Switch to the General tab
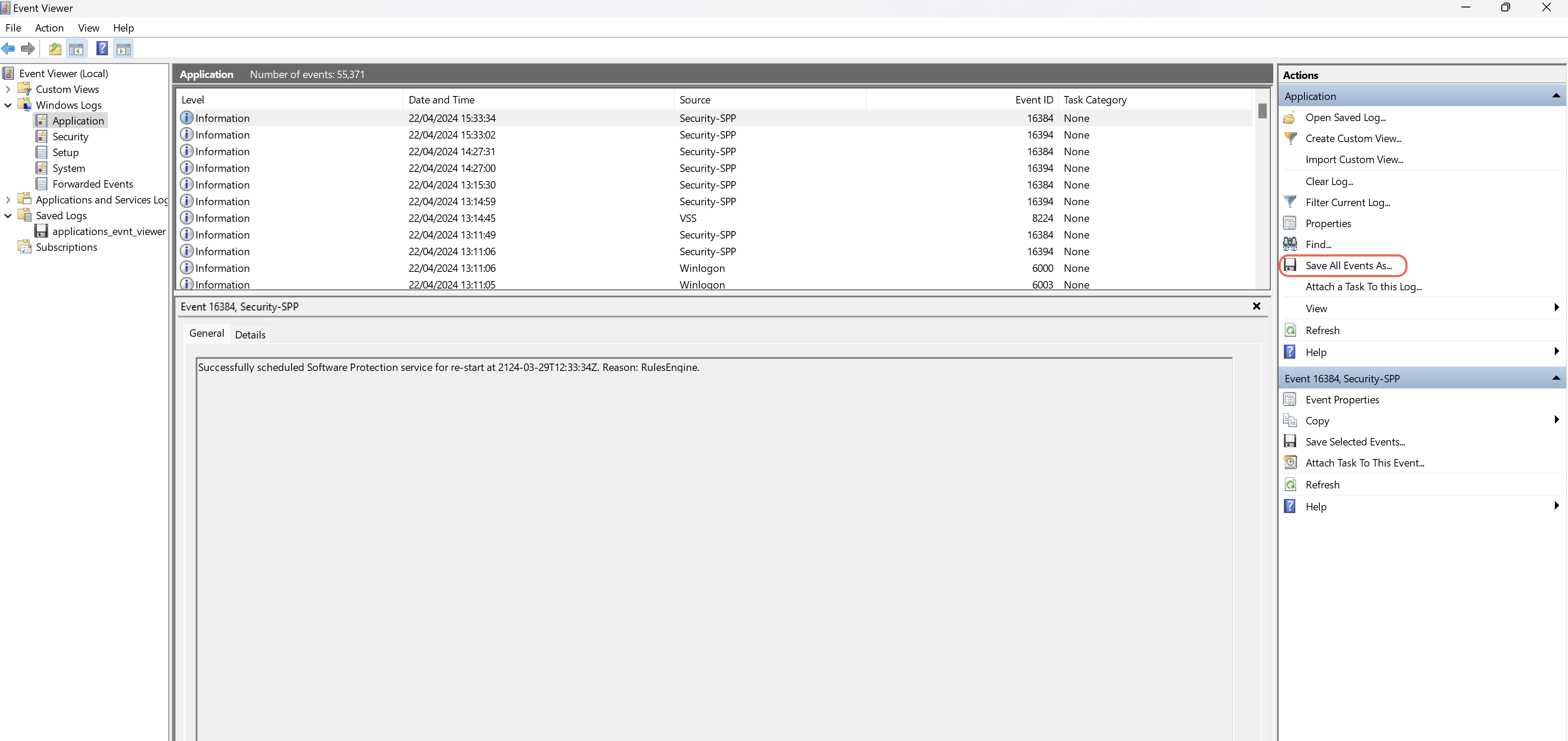 [207, 333]
